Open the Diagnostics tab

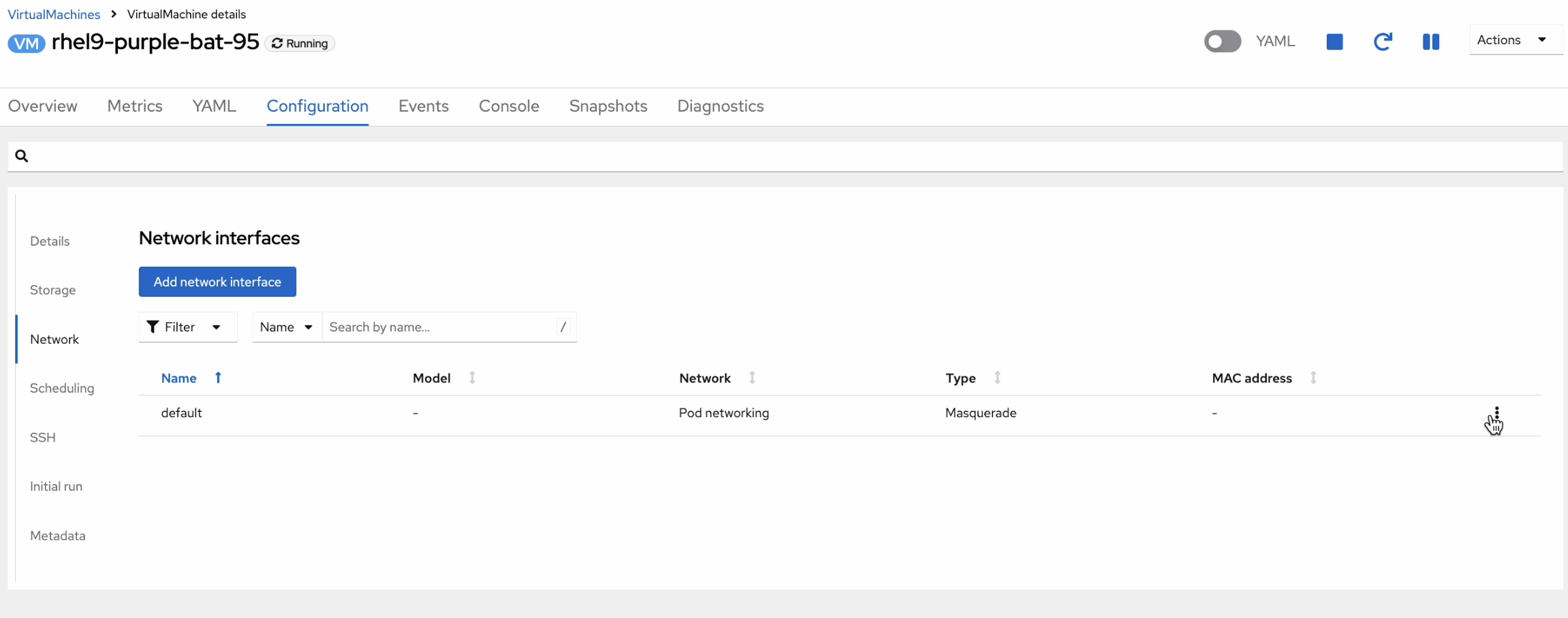click(x=720, y=106)
